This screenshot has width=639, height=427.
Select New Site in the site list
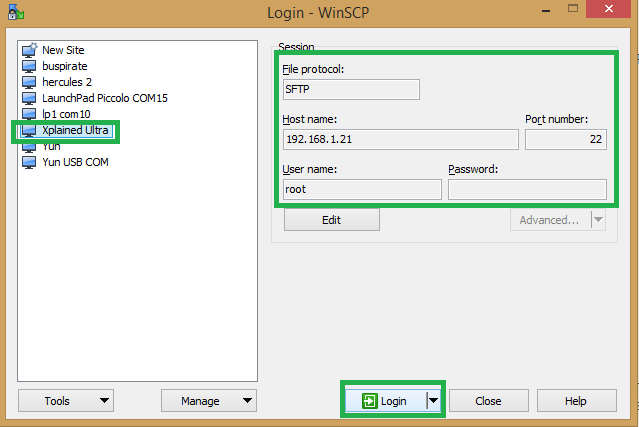tap(63, 50)
